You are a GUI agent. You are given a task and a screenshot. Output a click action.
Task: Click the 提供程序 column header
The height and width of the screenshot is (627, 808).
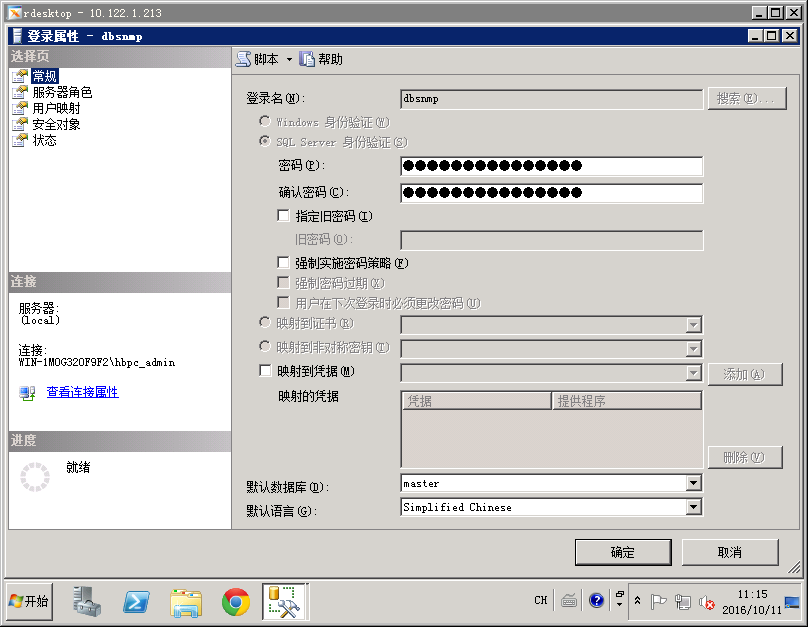pyautogui.click(x=627, y=400)
